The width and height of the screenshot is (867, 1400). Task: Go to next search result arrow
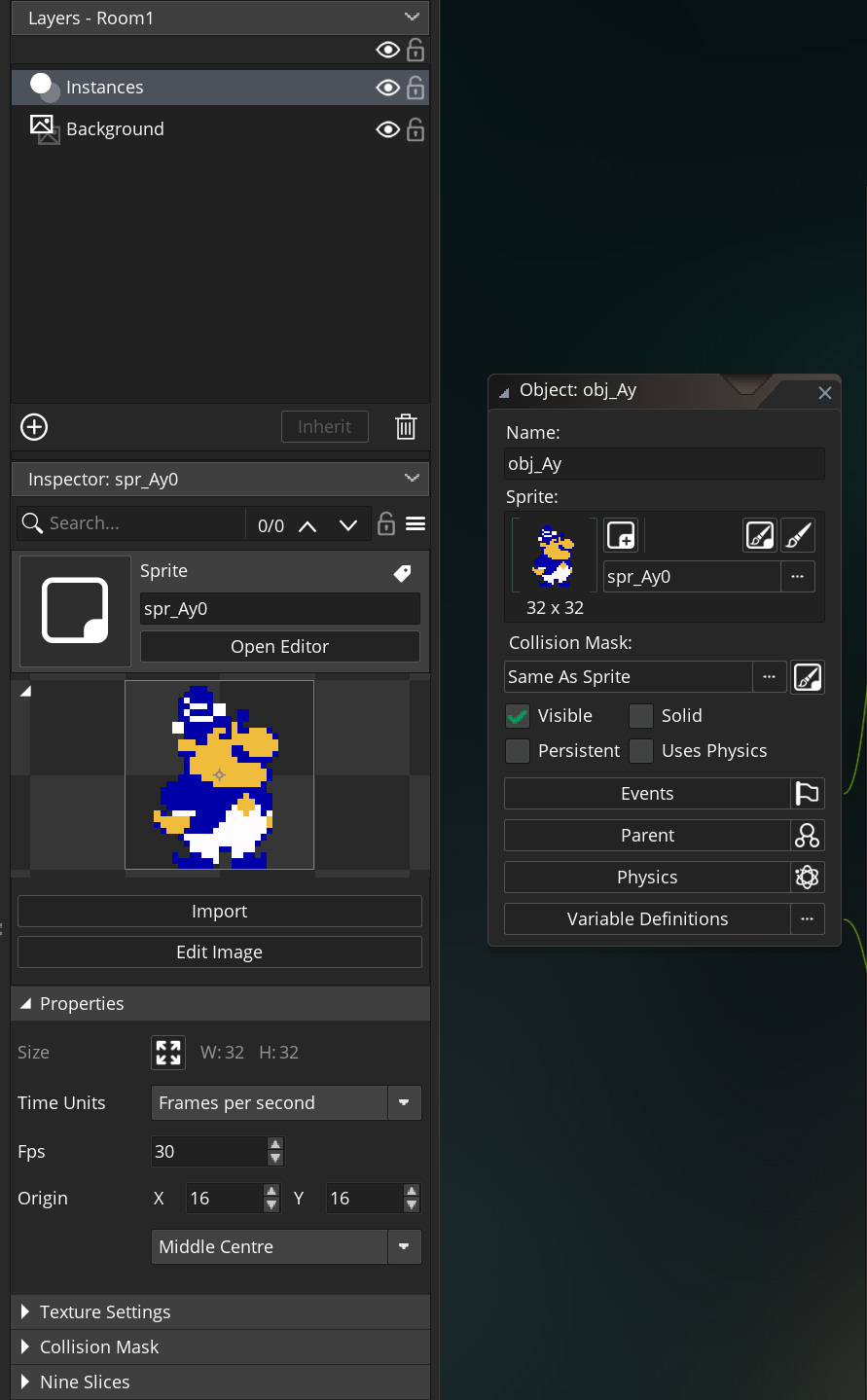click(348, 525)
